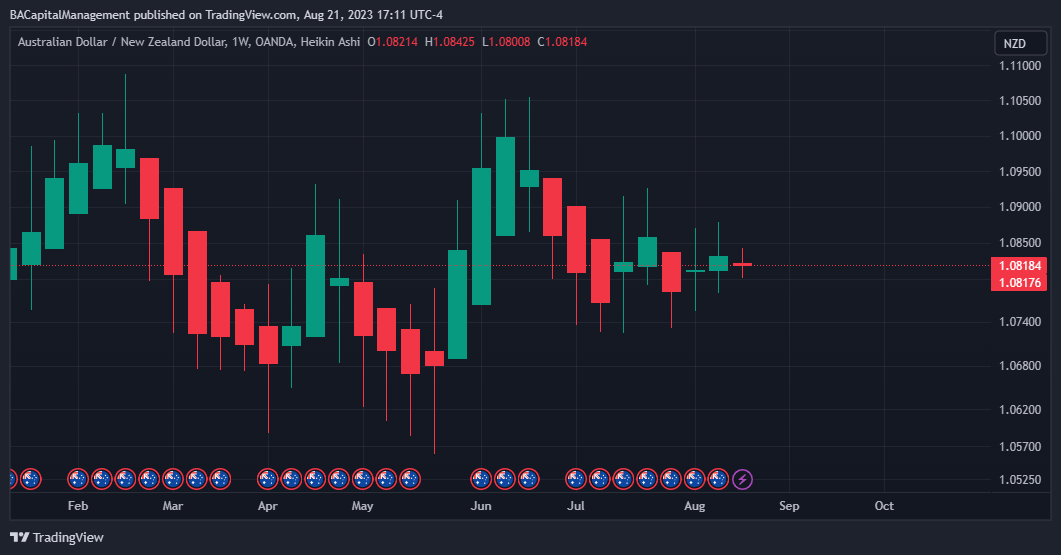Select the 1.05250 price axis label
The width and height of the screenshot is (1061, 555).
1020,480
